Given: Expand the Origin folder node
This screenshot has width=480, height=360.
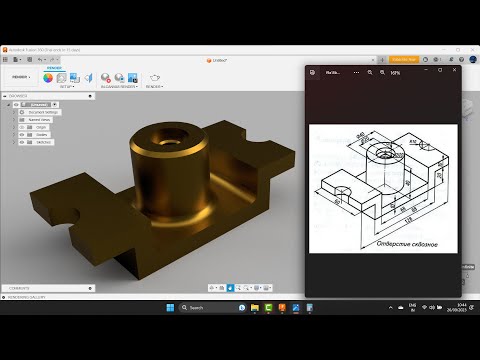Looking at the screenshot, I should point(14,127).
